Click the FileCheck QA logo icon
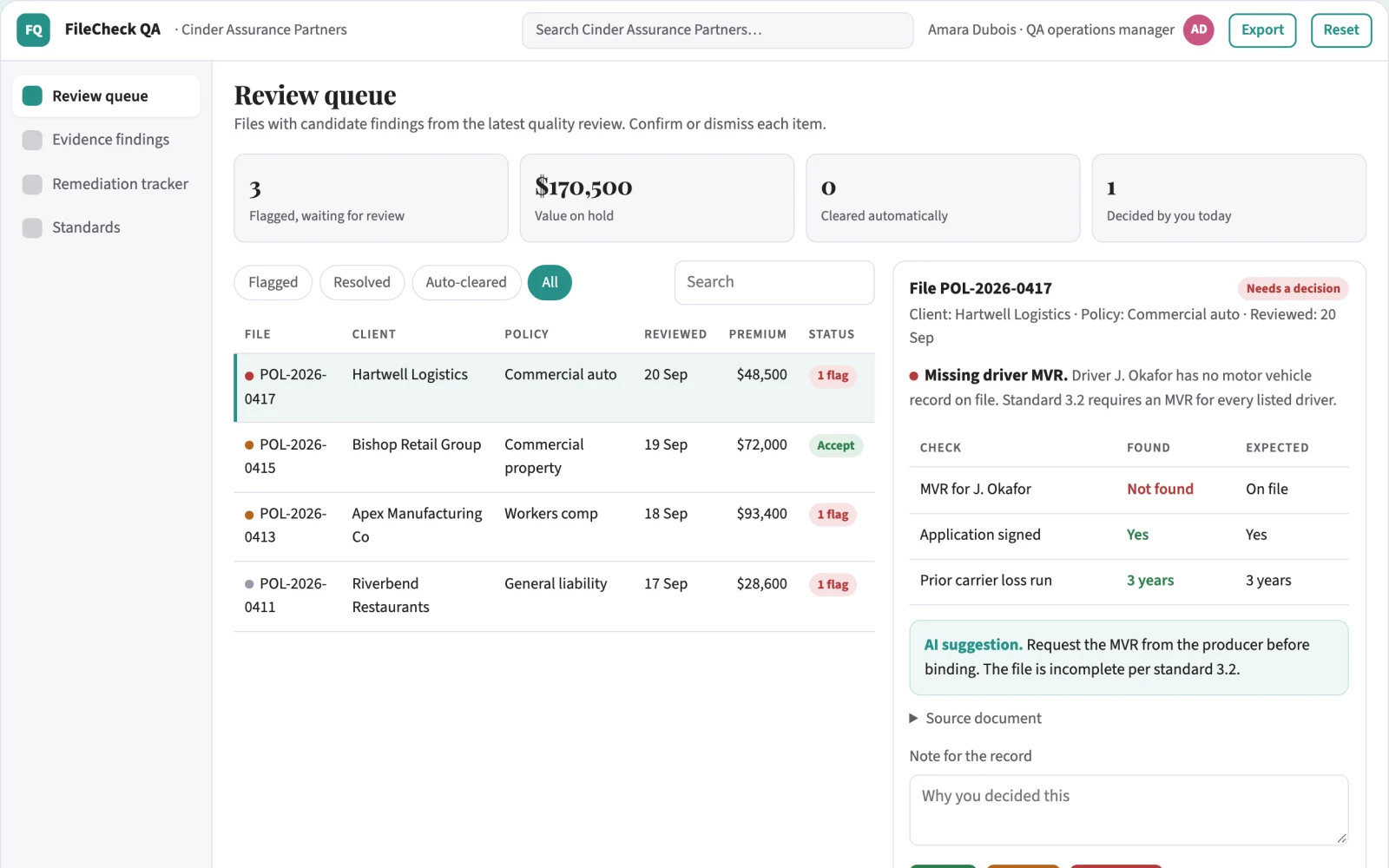This screenshot has width=1389, height=868. [33, 30]
